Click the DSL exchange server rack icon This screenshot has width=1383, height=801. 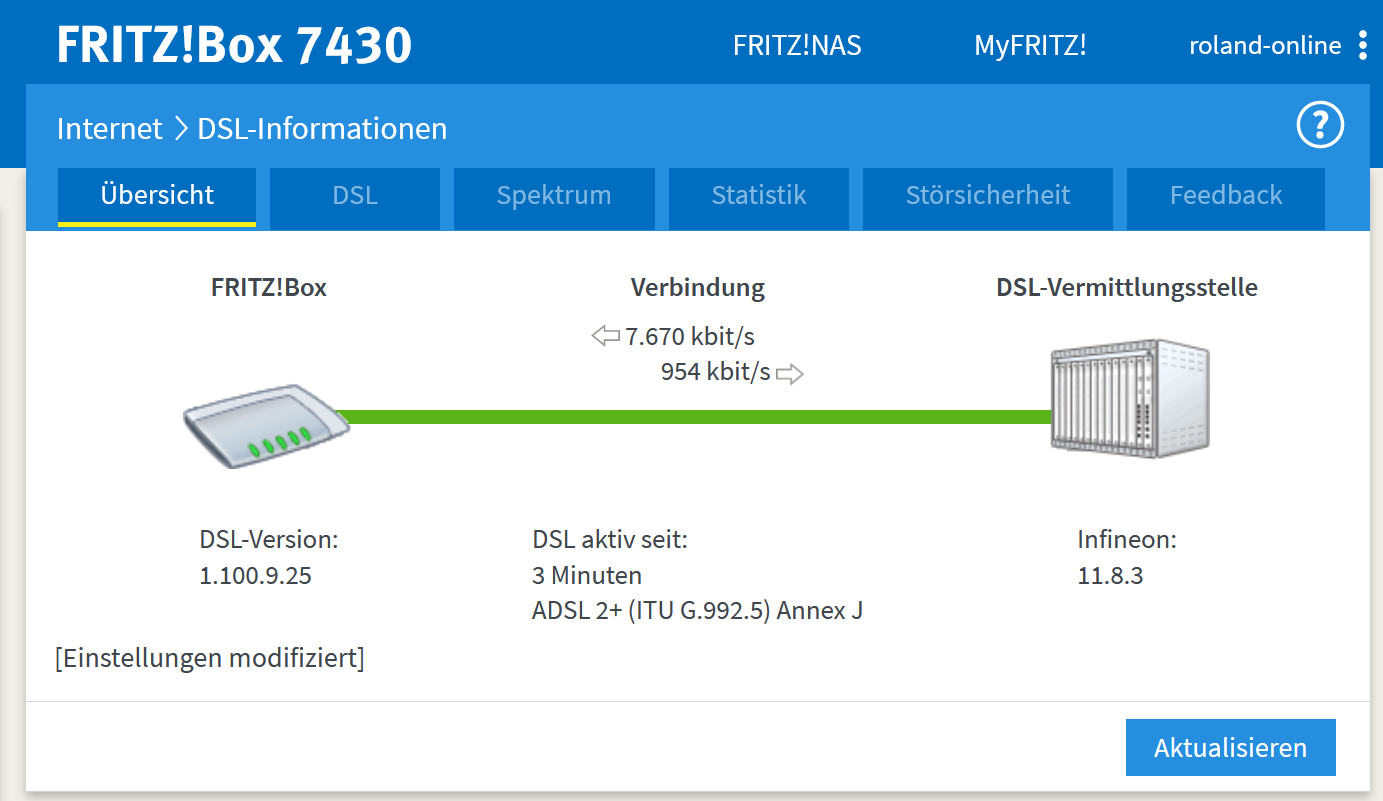pyautogui.click(x=1130, y=397)
